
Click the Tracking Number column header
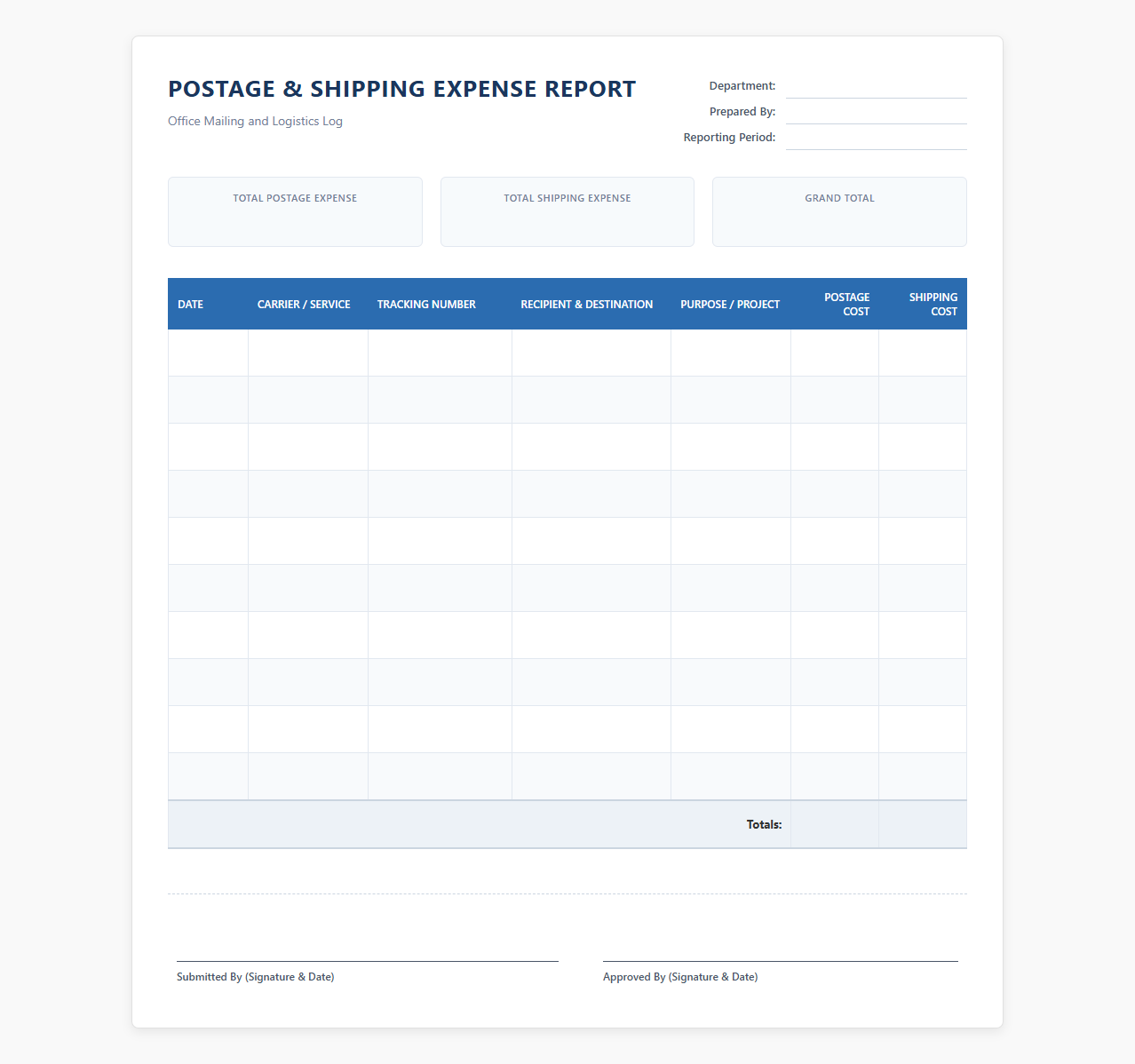[x=440, y=304]
